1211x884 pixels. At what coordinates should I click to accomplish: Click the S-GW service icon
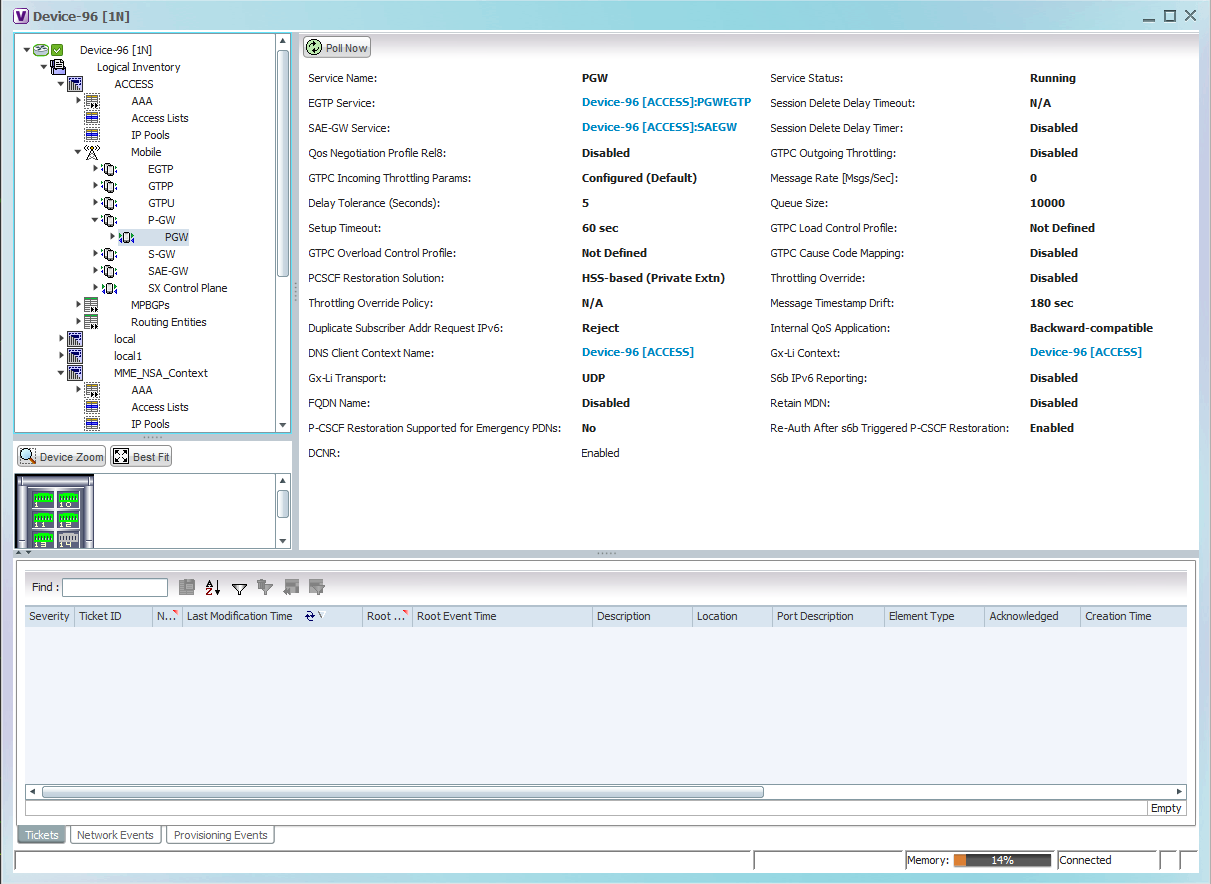point(109,254)
